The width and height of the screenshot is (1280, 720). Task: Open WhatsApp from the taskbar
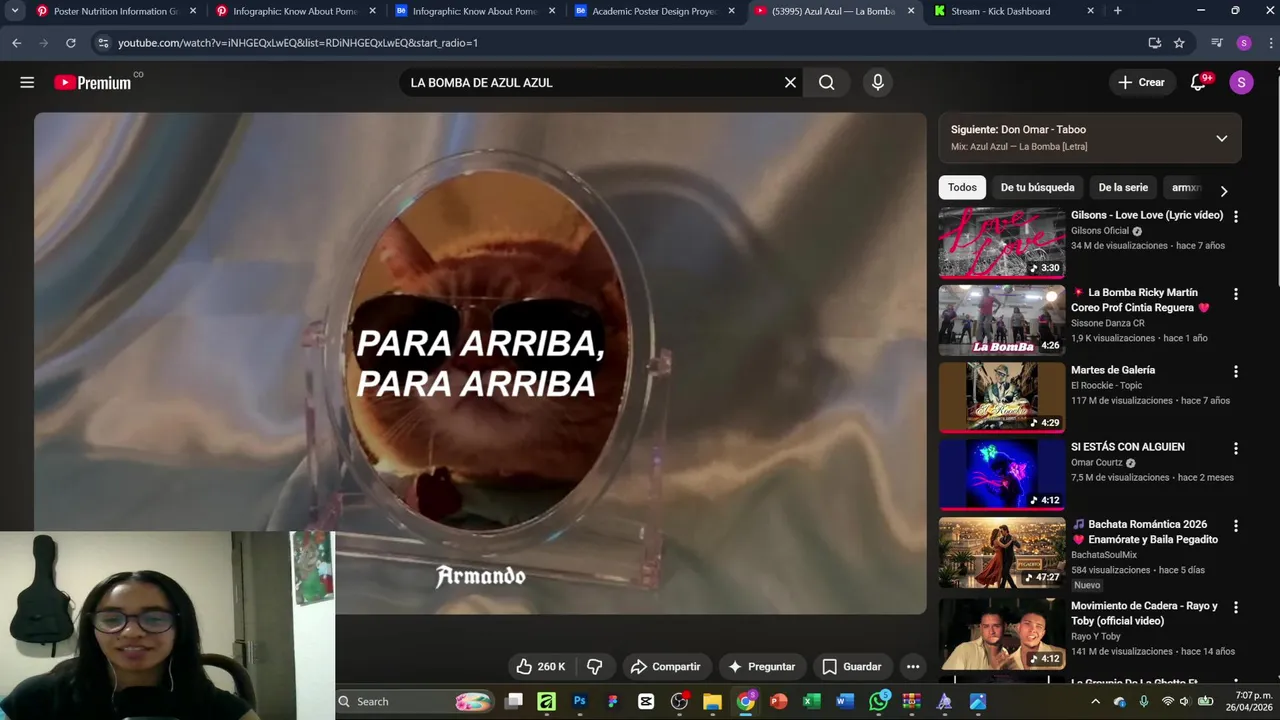point(878,701)
